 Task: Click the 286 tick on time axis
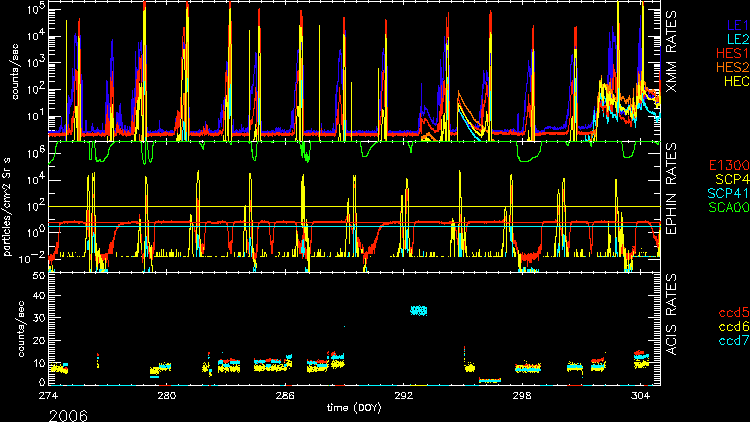tap(285, 396)
